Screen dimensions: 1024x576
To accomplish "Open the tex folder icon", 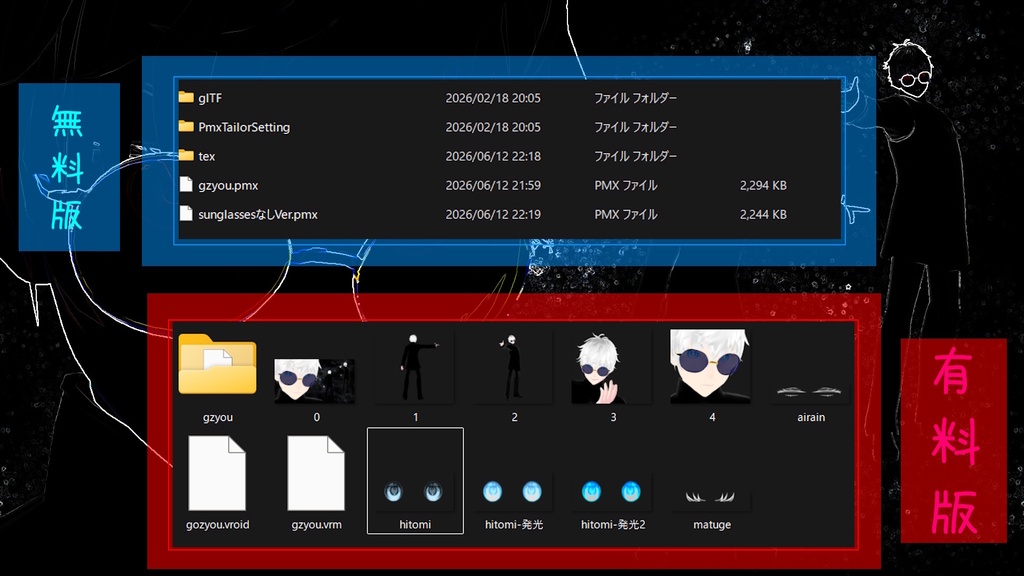I will (x=186, y=155).
